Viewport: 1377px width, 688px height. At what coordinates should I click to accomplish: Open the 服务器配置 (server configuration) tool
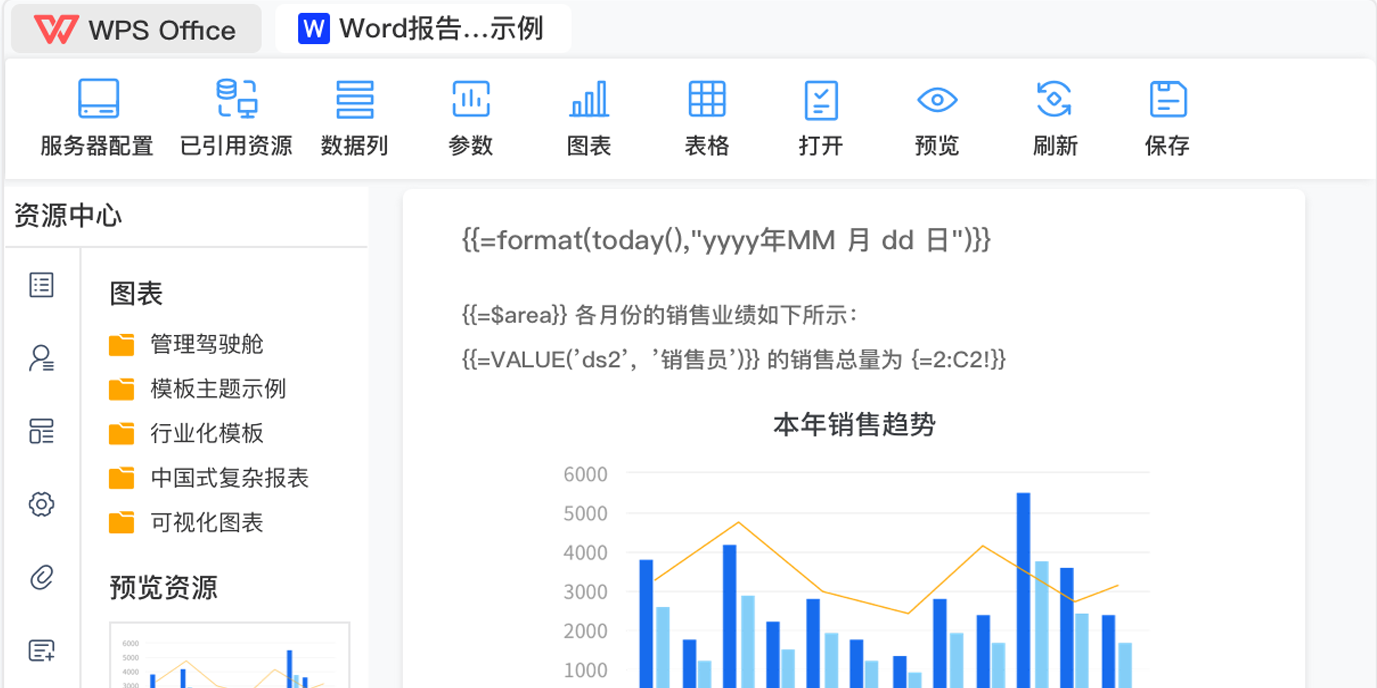tap(96, 117)
